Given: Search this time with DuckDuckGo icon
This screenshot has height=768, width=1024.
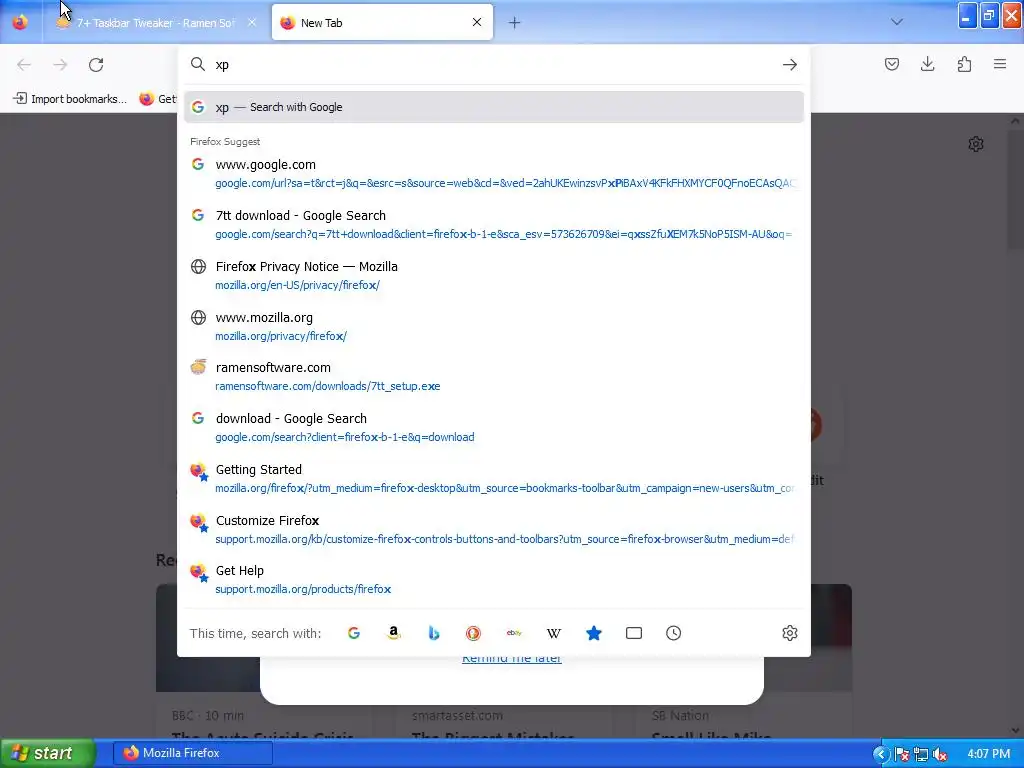Looking at the screenshot, I should point(473,633).
